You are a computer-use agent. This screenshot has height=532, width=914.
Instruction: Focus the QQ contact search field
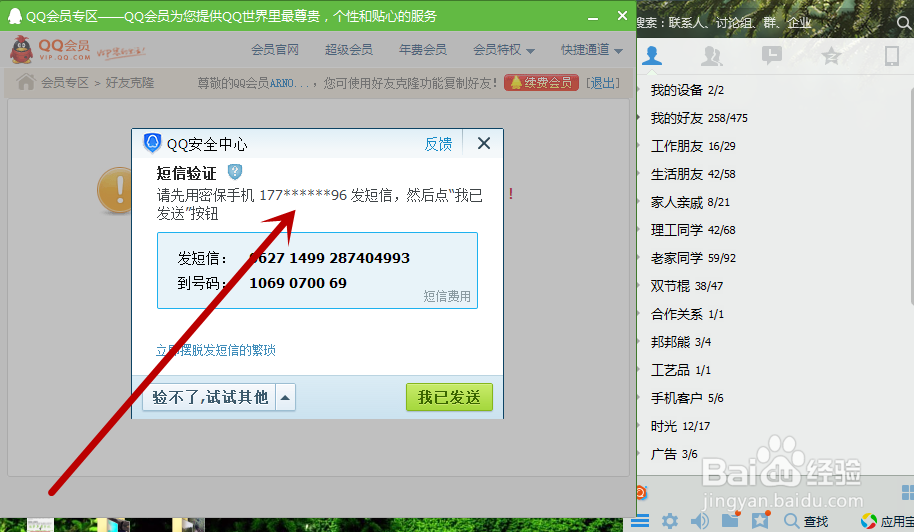(764, 23)
